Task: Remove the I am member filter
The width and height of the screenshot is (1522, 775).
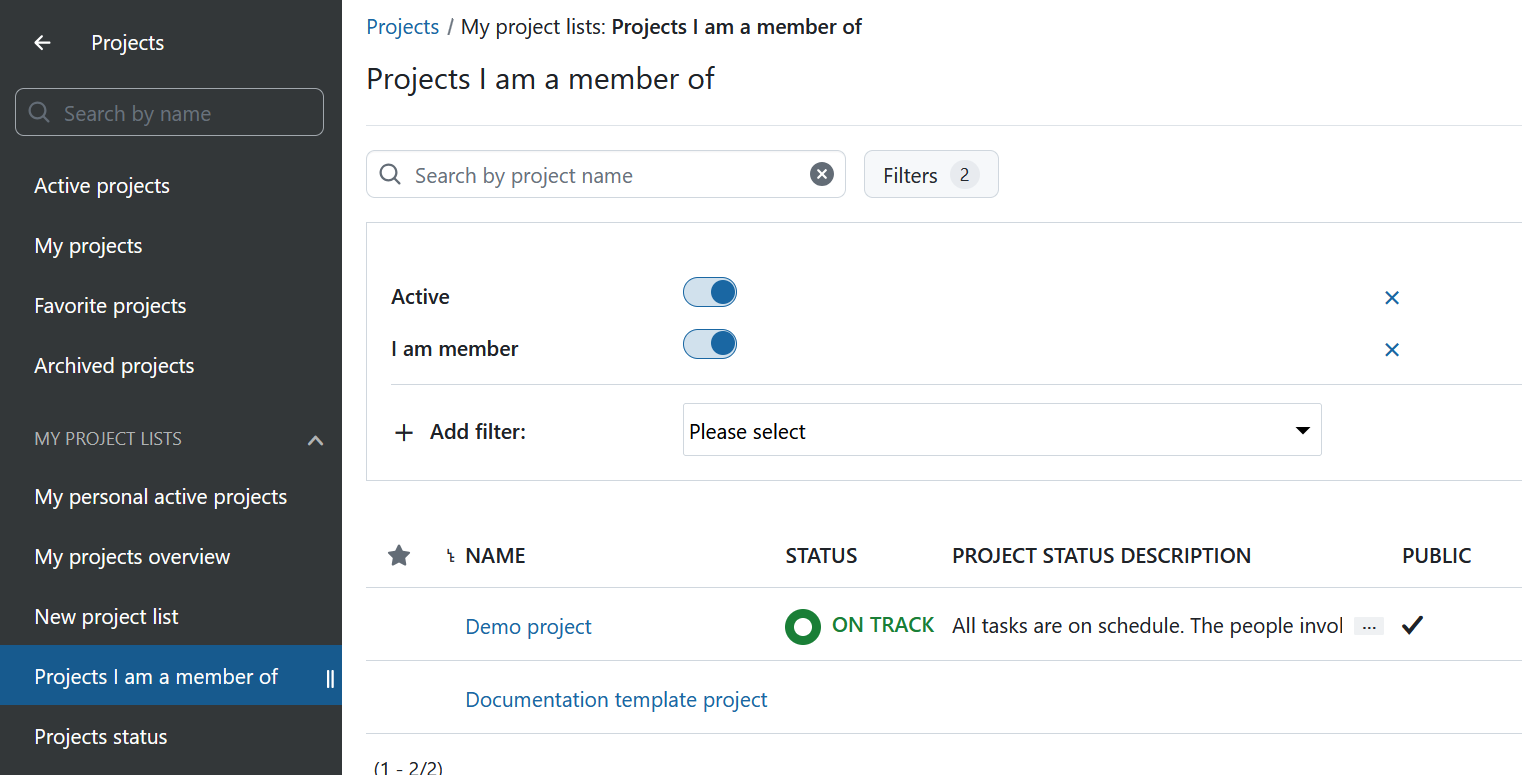Action: pyautogui.click(x=1391, y=350)
